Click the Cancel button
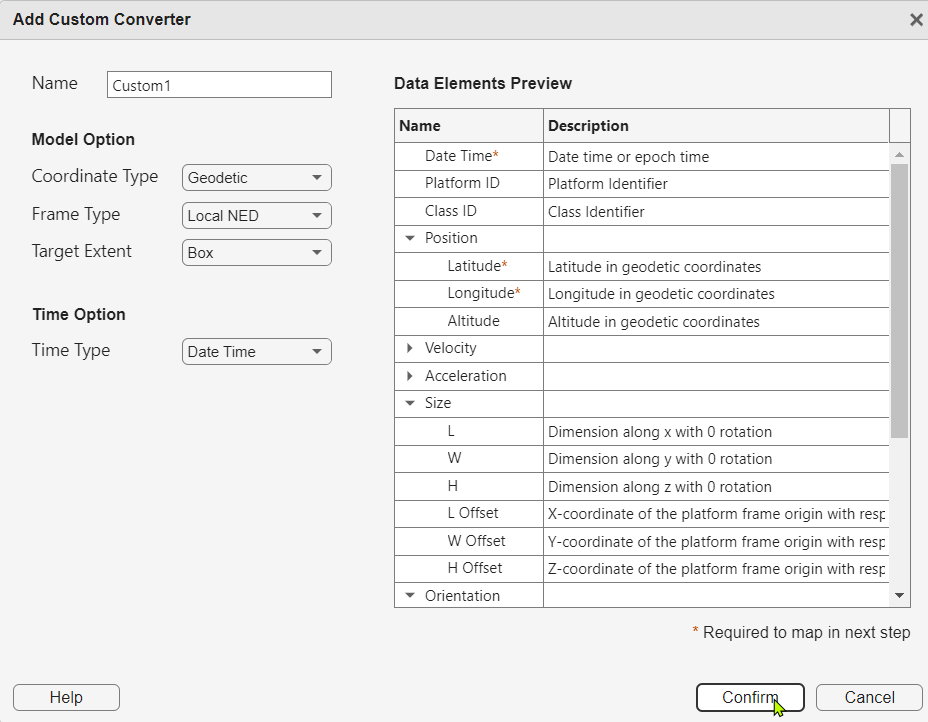The width and height of the screenshot is (928, 722). coord(869,697)
